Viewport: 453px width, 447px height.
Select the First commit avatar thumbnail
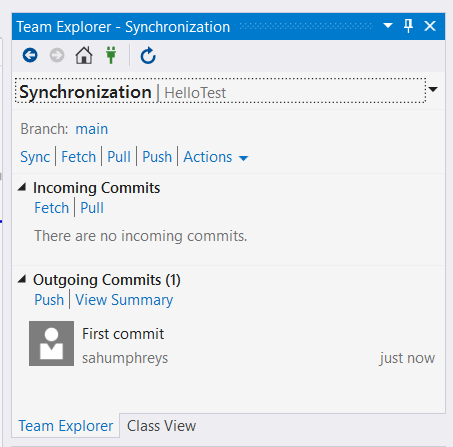coord(51,343)
